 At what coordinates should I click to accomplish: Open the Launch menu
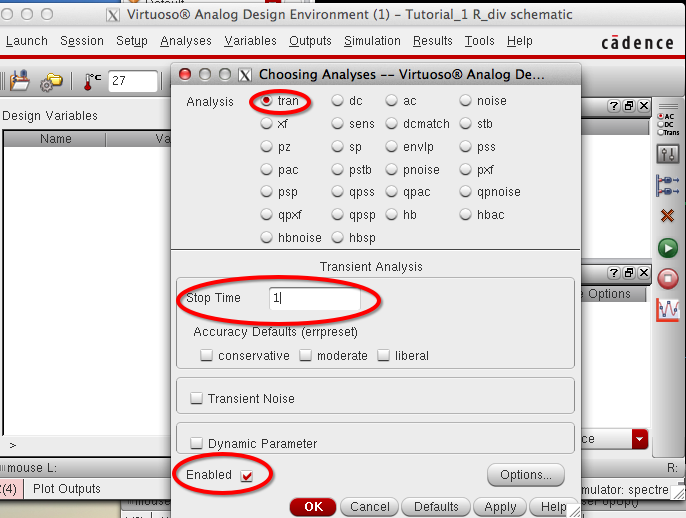tap(26, 41)
